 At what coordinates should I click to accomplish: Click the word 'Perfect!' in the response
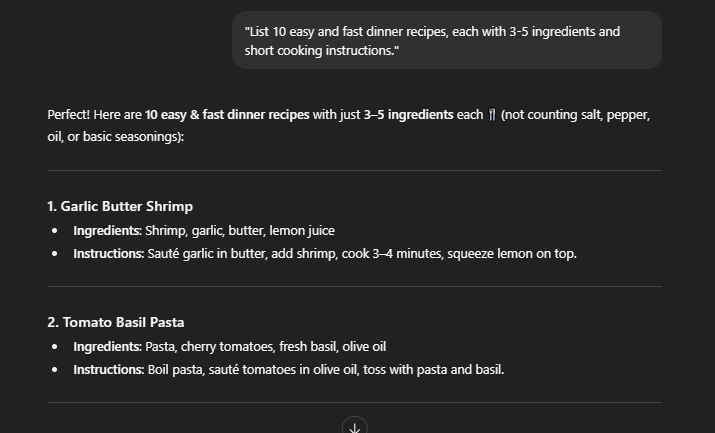coord(69,115)
